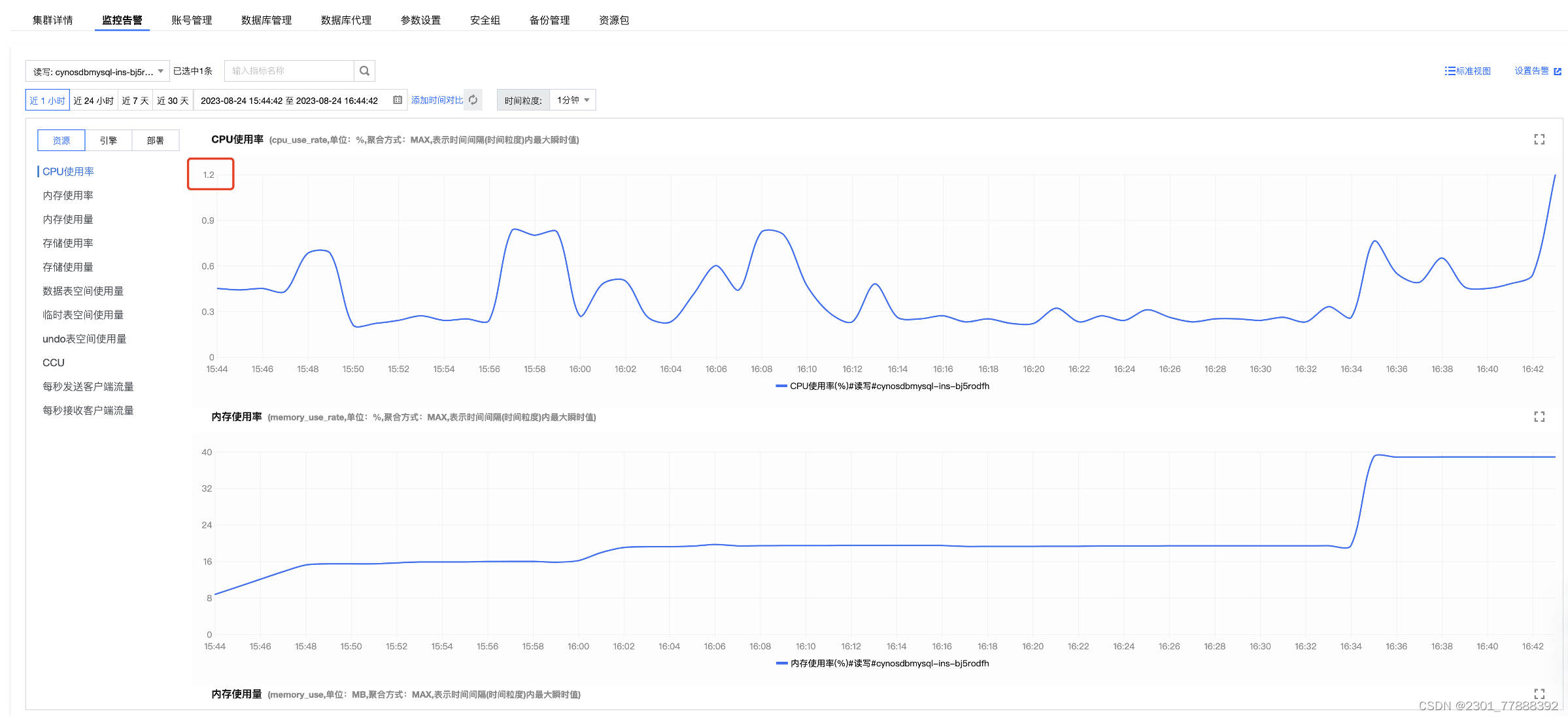Toggle CPU使用率 legend series entry
Screen dimensions: 1568x718
point(882,386)
